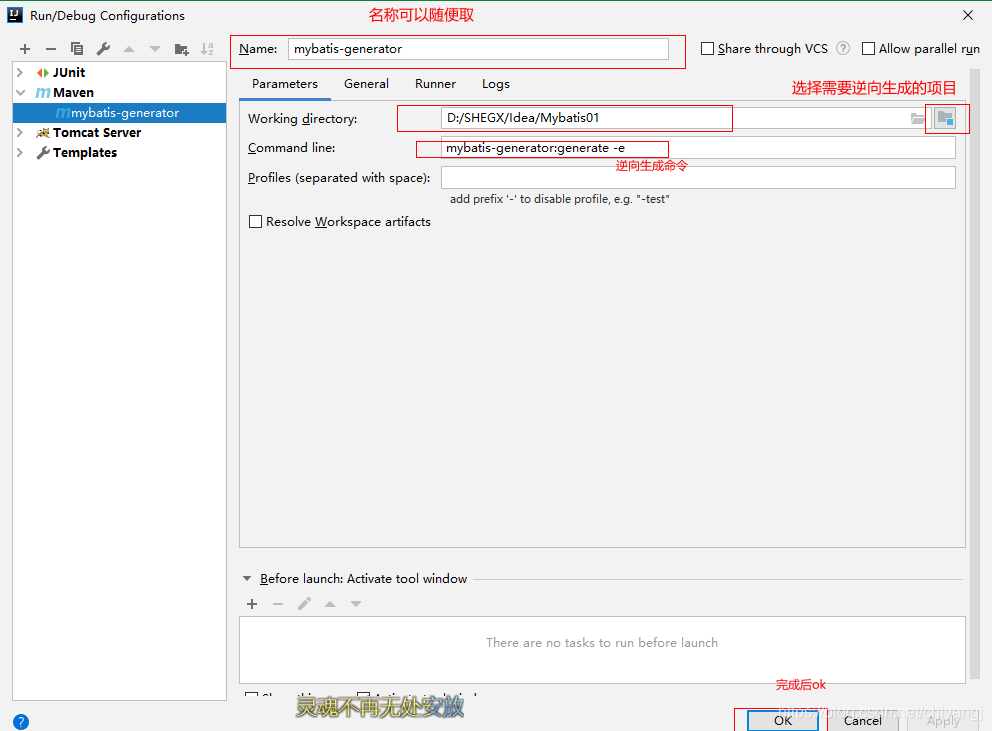Screen dimensions: 992x731
Task: Open edit templates wrench icon
Action: pos(103,49)
